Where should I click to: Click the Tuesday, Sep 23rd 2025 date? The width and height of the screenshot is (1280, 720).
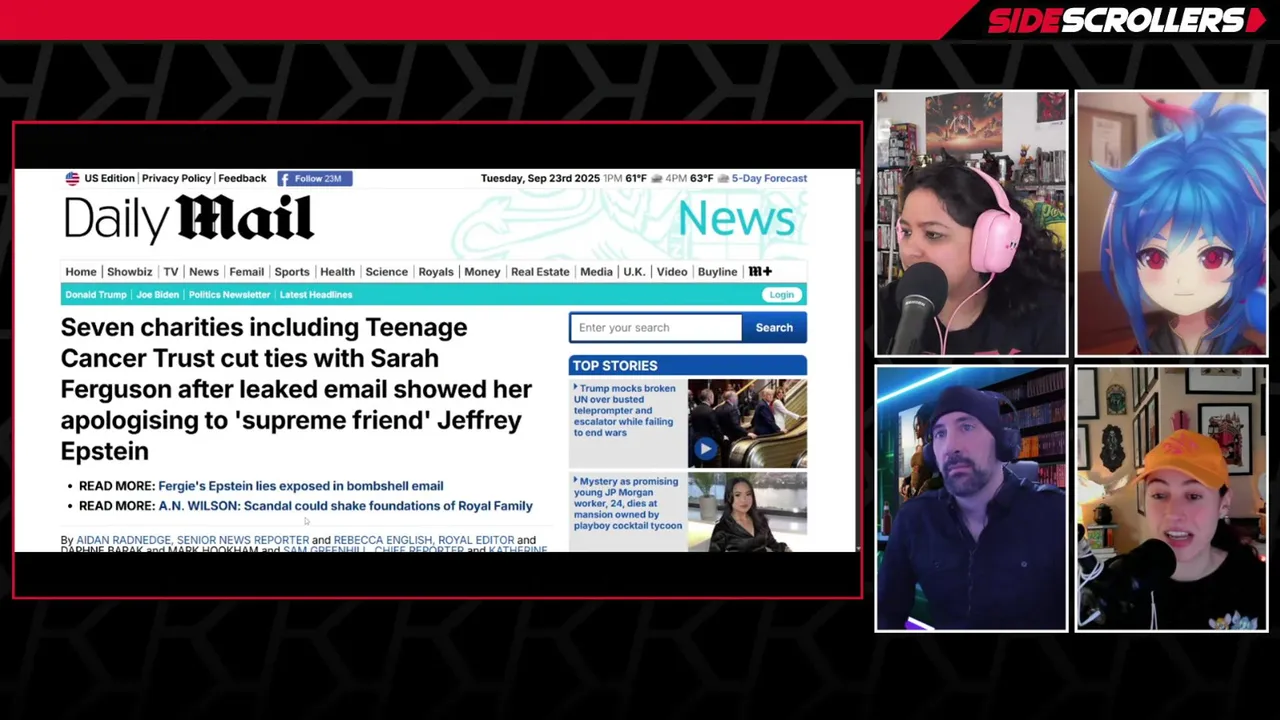pyautogui.click(x=540, y=178)
